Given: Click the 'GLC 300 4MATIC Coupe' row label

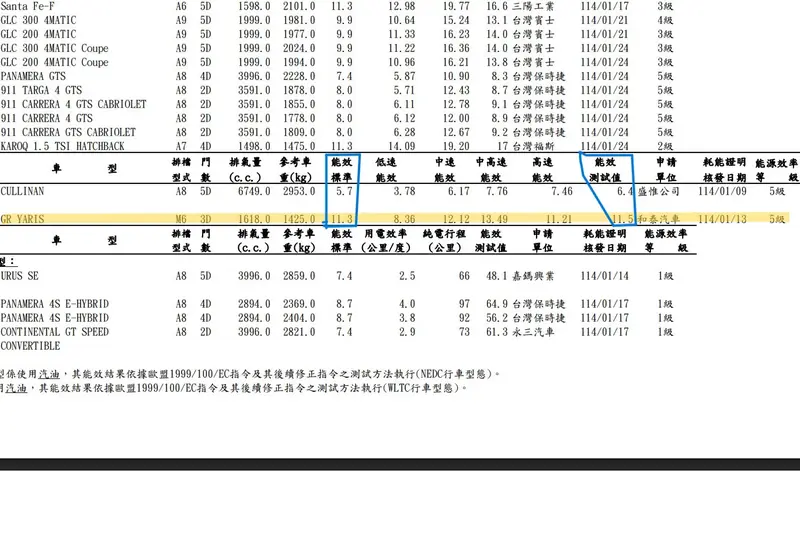Looking at the screenshot, I should pyautogui.click(x=55, y=48).
